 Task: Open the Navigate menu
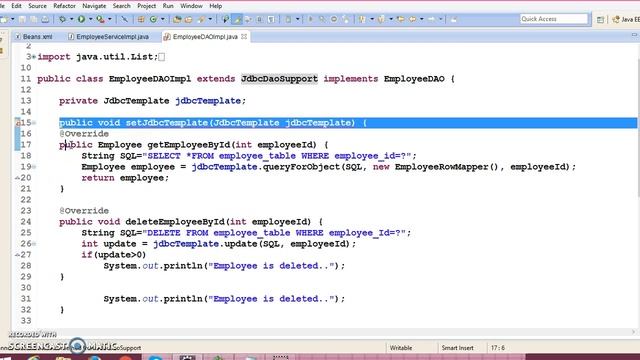94,6
